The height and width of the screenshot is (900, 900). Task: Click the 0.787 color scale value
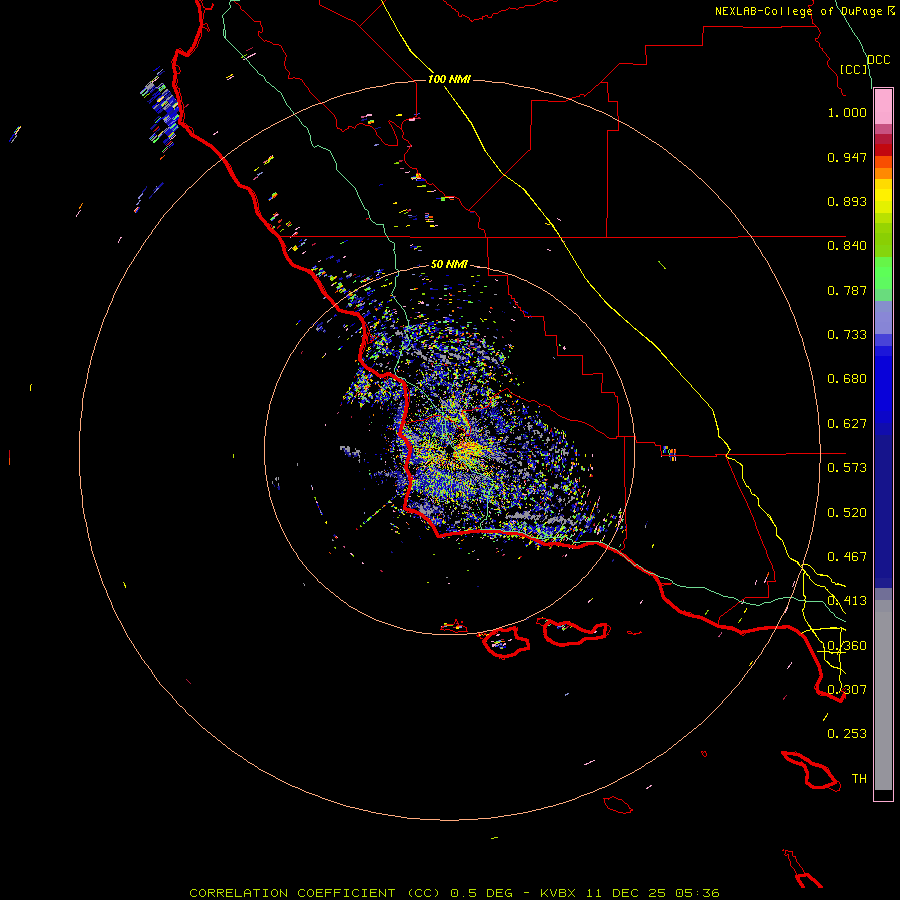(x=847, y=290)
